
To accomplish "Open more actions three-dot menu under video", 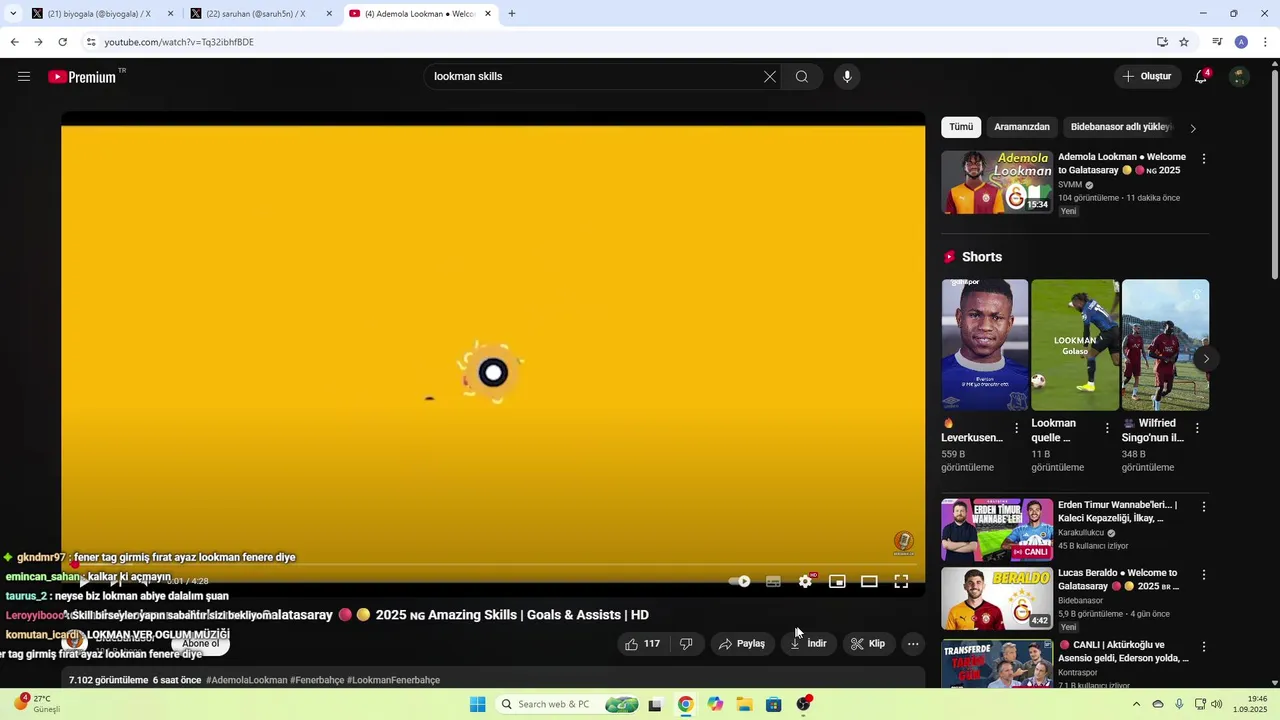I will 913,644.
